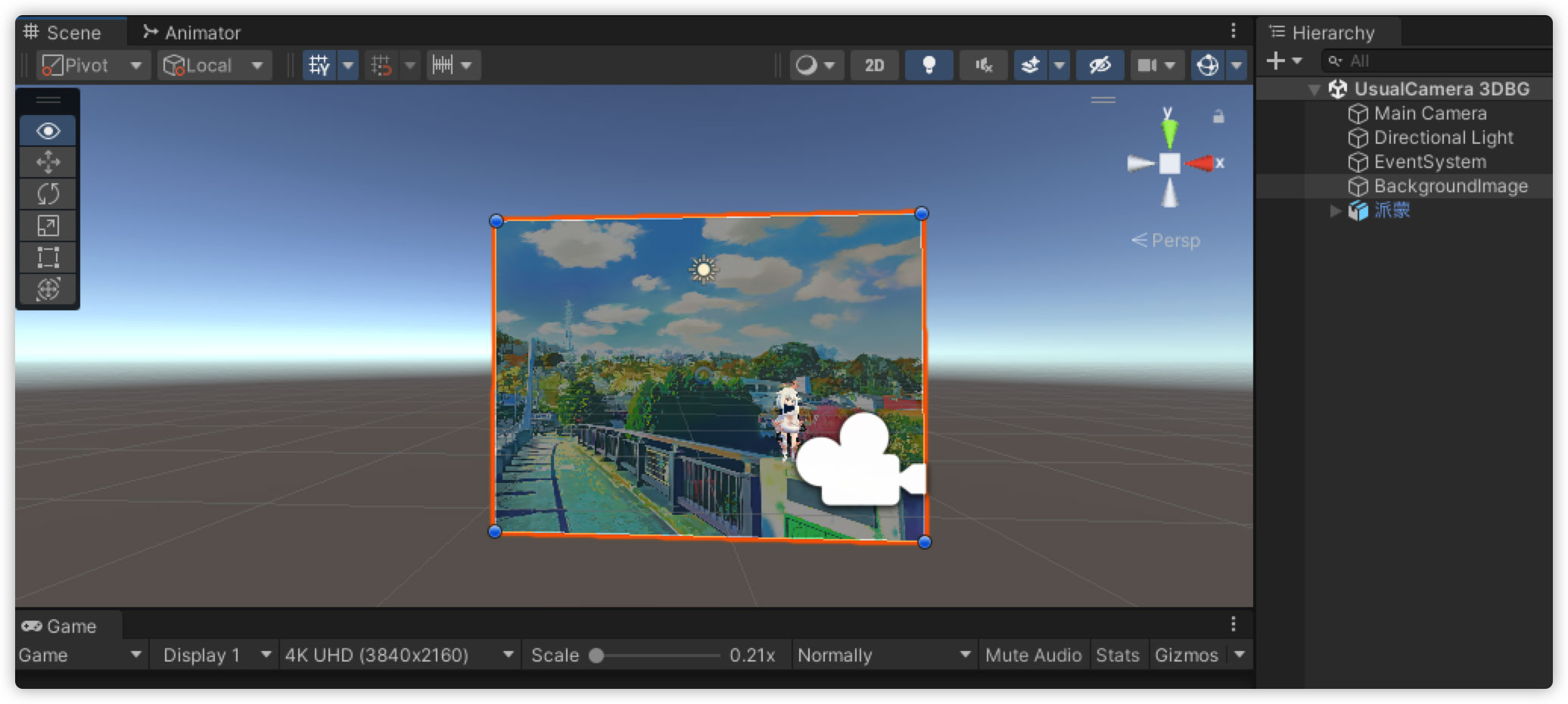Toggle Pivot handle position mode

(x=92, y=65)
